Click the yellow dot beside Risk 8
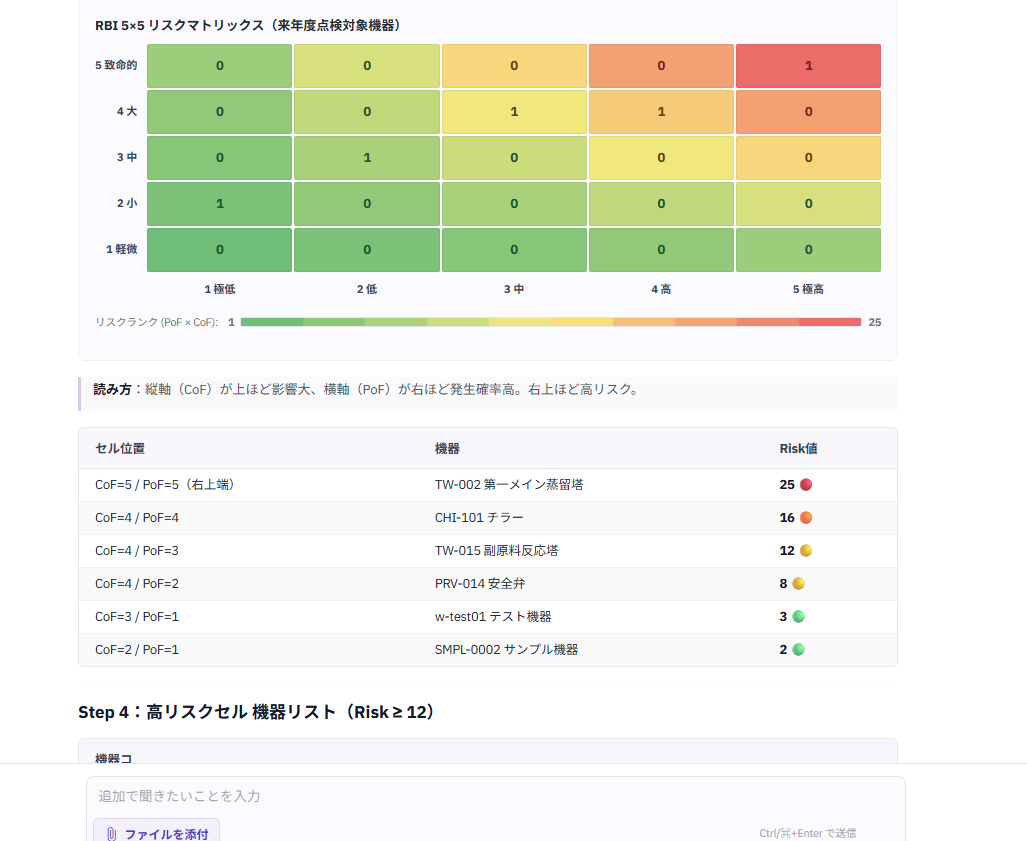Viewport: 1027px width, 841px height. pyautogui.click(x=798, y=584)
